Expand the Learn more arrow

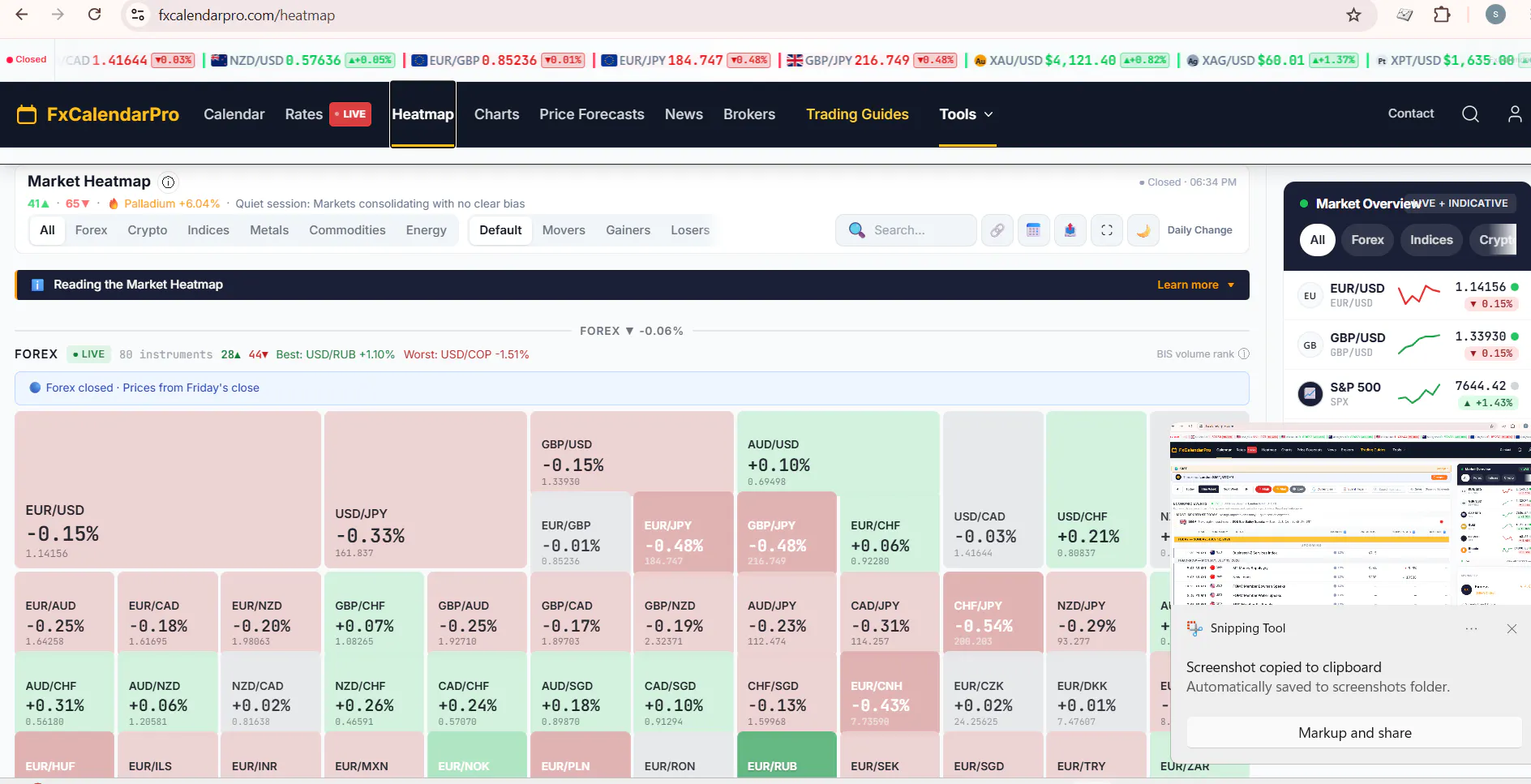(x=1231, y=285)
